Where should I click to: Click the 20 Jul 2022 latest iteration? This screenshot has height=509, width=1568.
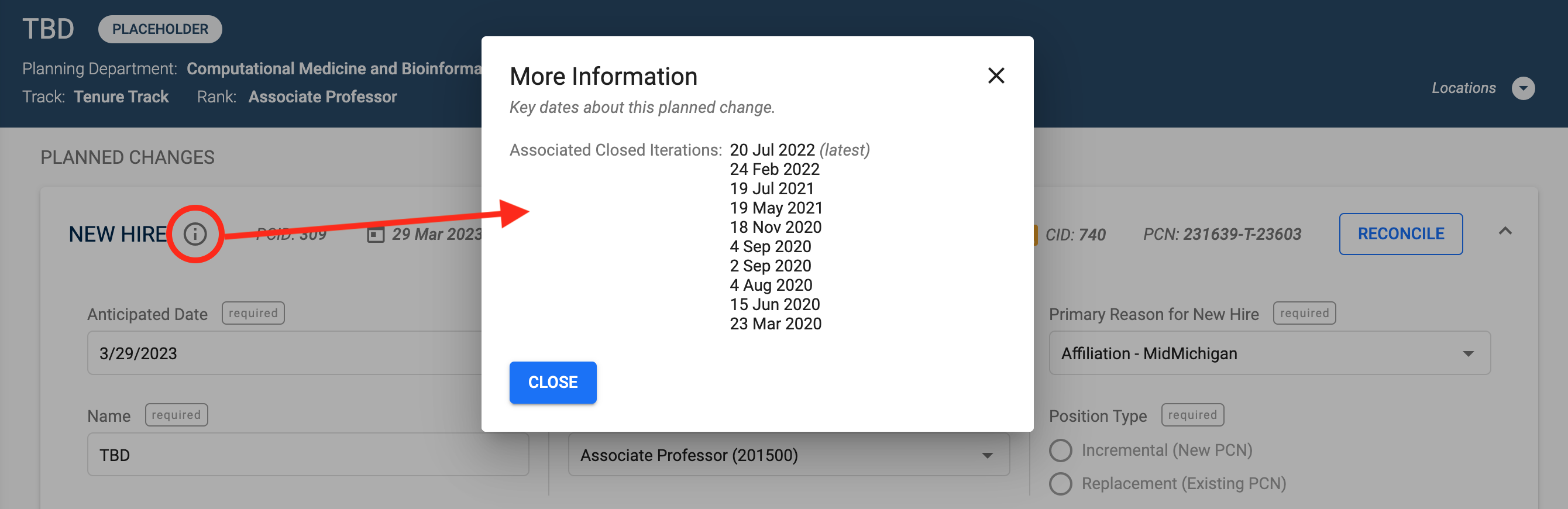pyautogui.click(x=772, y=150)
